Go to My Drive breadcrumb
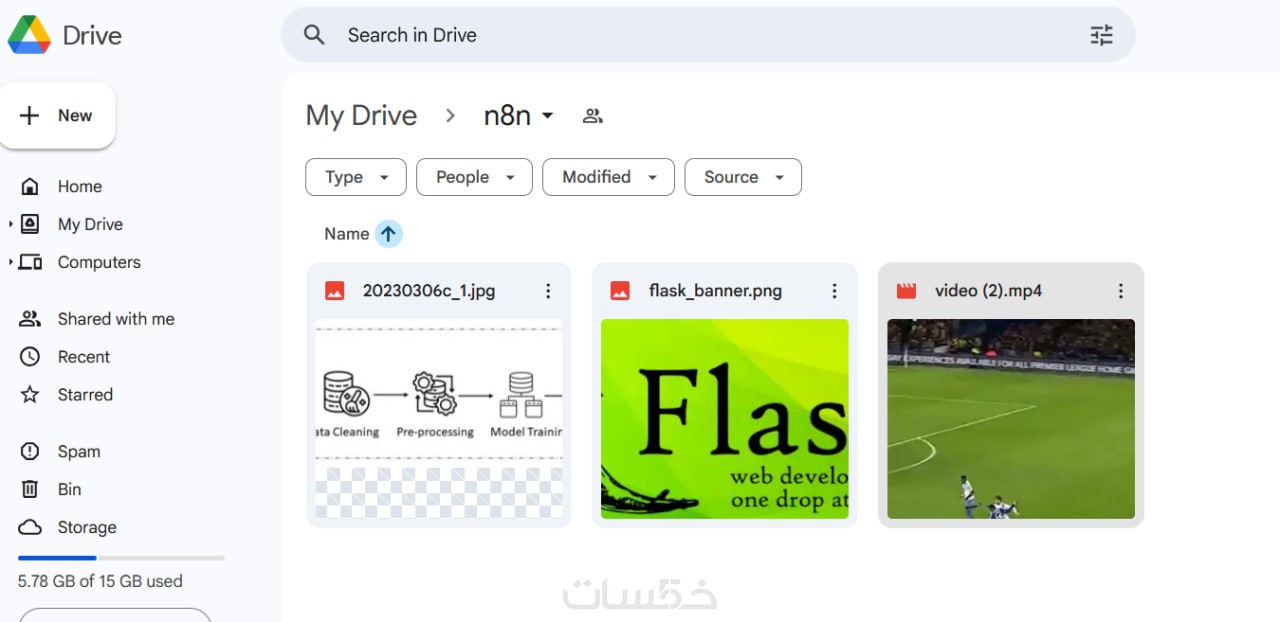 point(361,116)
